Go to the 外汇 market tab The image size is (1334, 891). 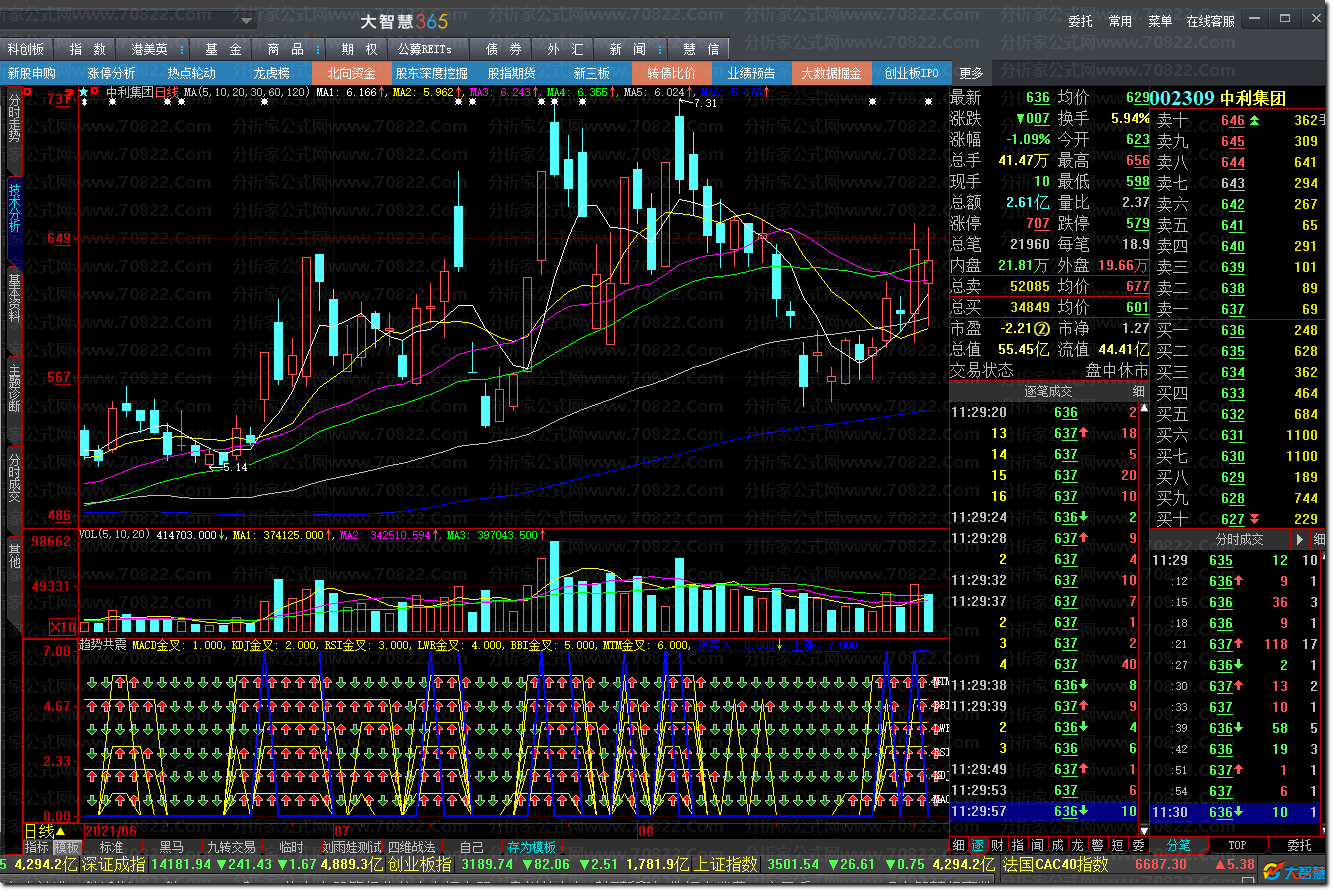564,49
